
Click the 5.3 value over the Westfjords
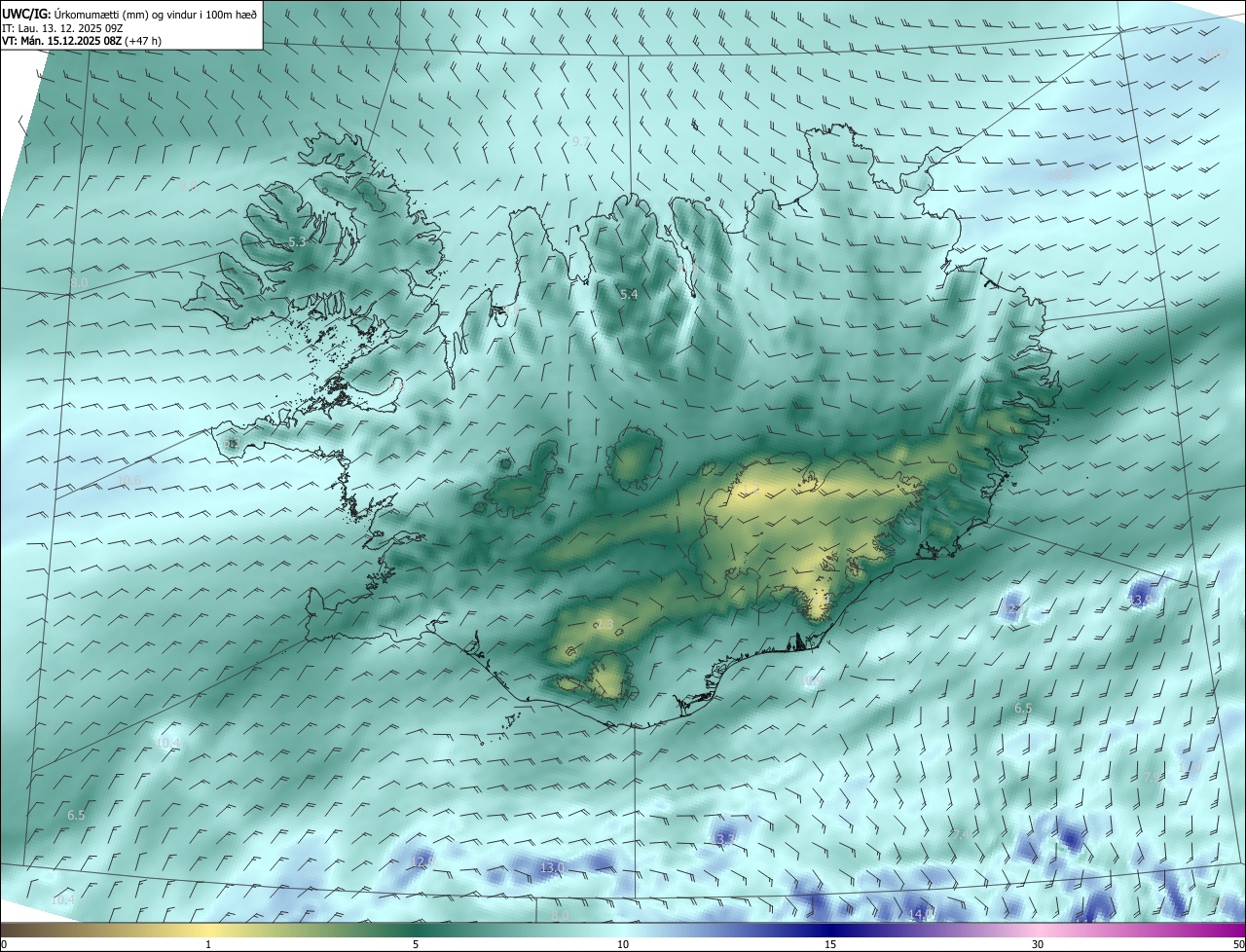pos(297,242)
